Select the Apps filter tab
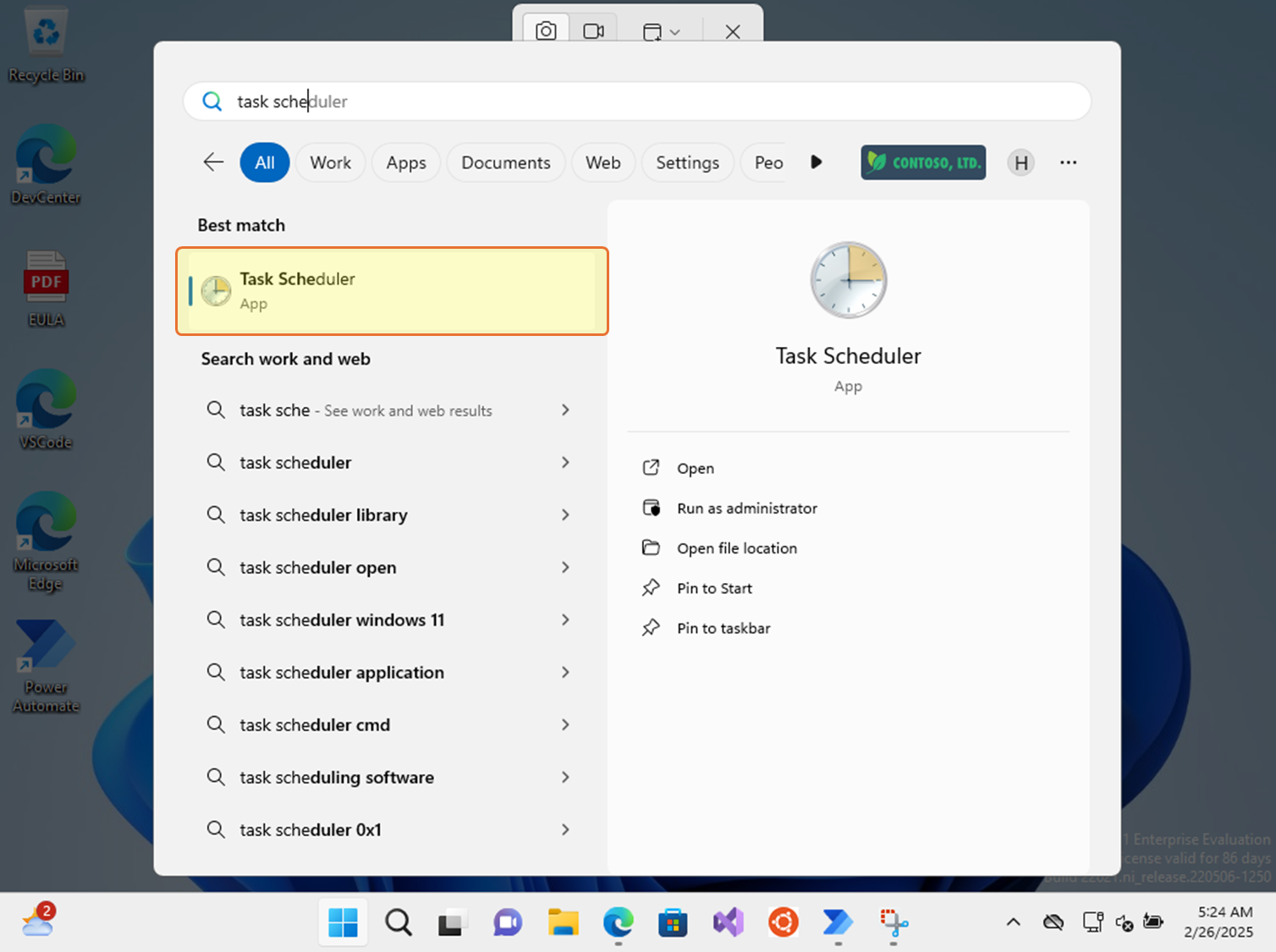Image resolution: width=1276 pixels, height=952 pixels. [x=406, y=162]
